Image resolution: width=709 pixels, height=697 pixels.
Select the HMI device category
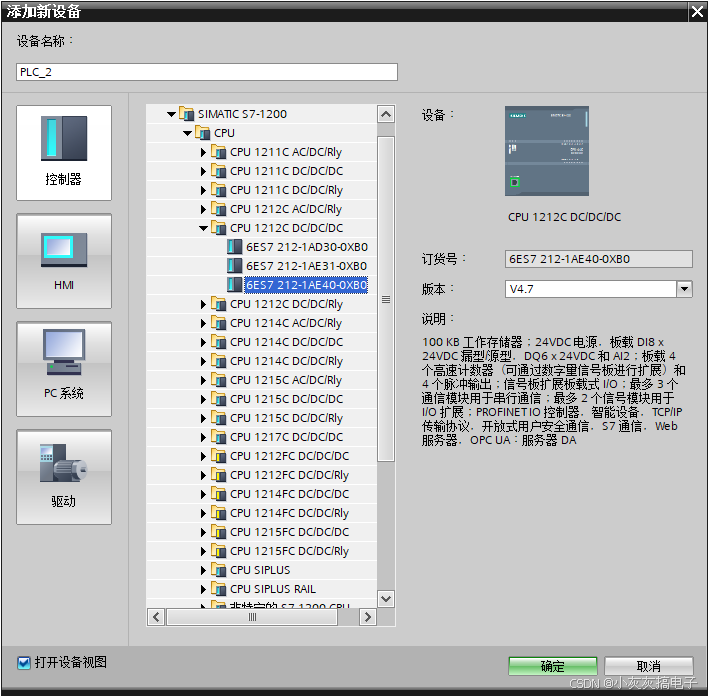pos(64,261)
